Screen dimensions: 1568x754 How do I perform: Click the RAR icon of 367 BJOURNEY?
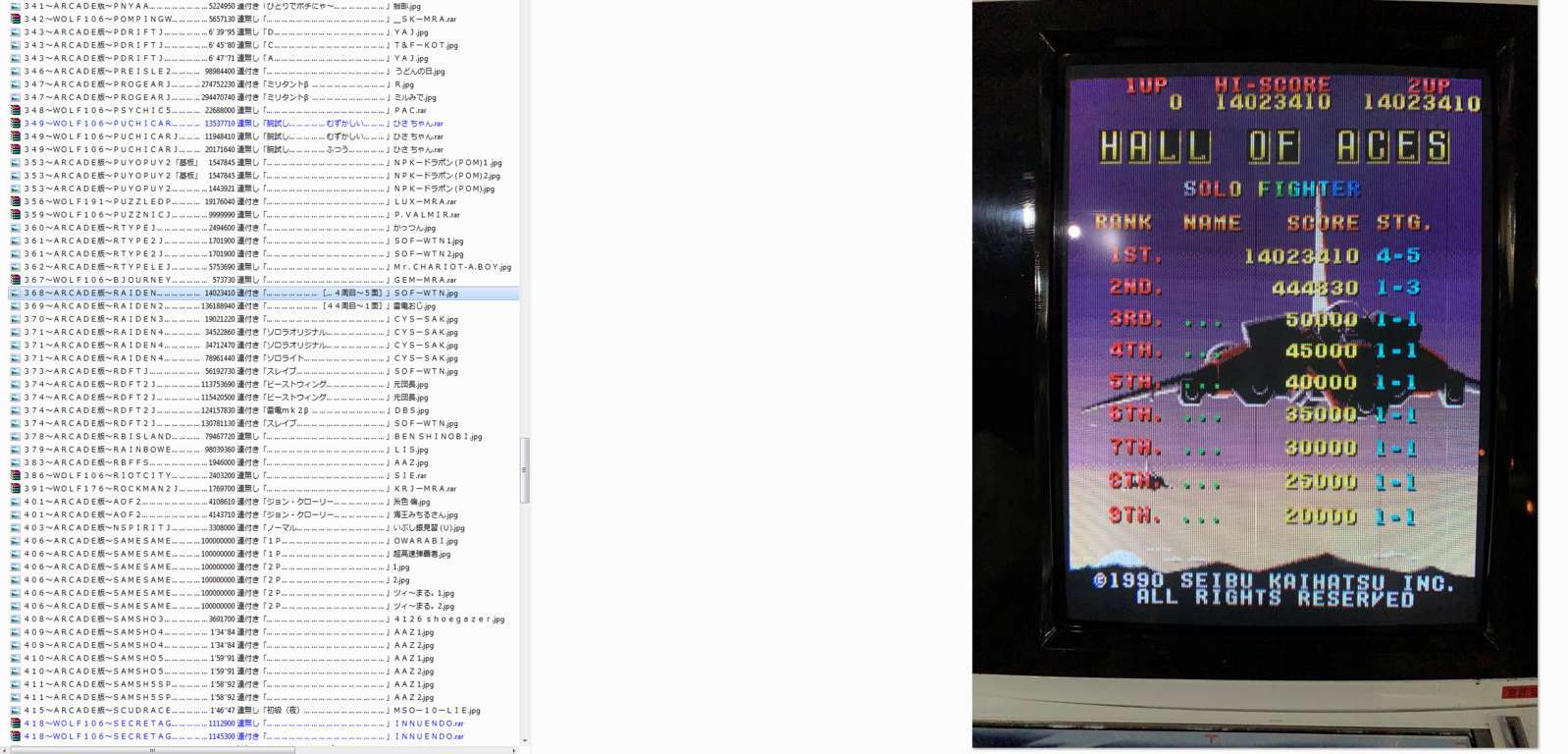tap(15, 280)
